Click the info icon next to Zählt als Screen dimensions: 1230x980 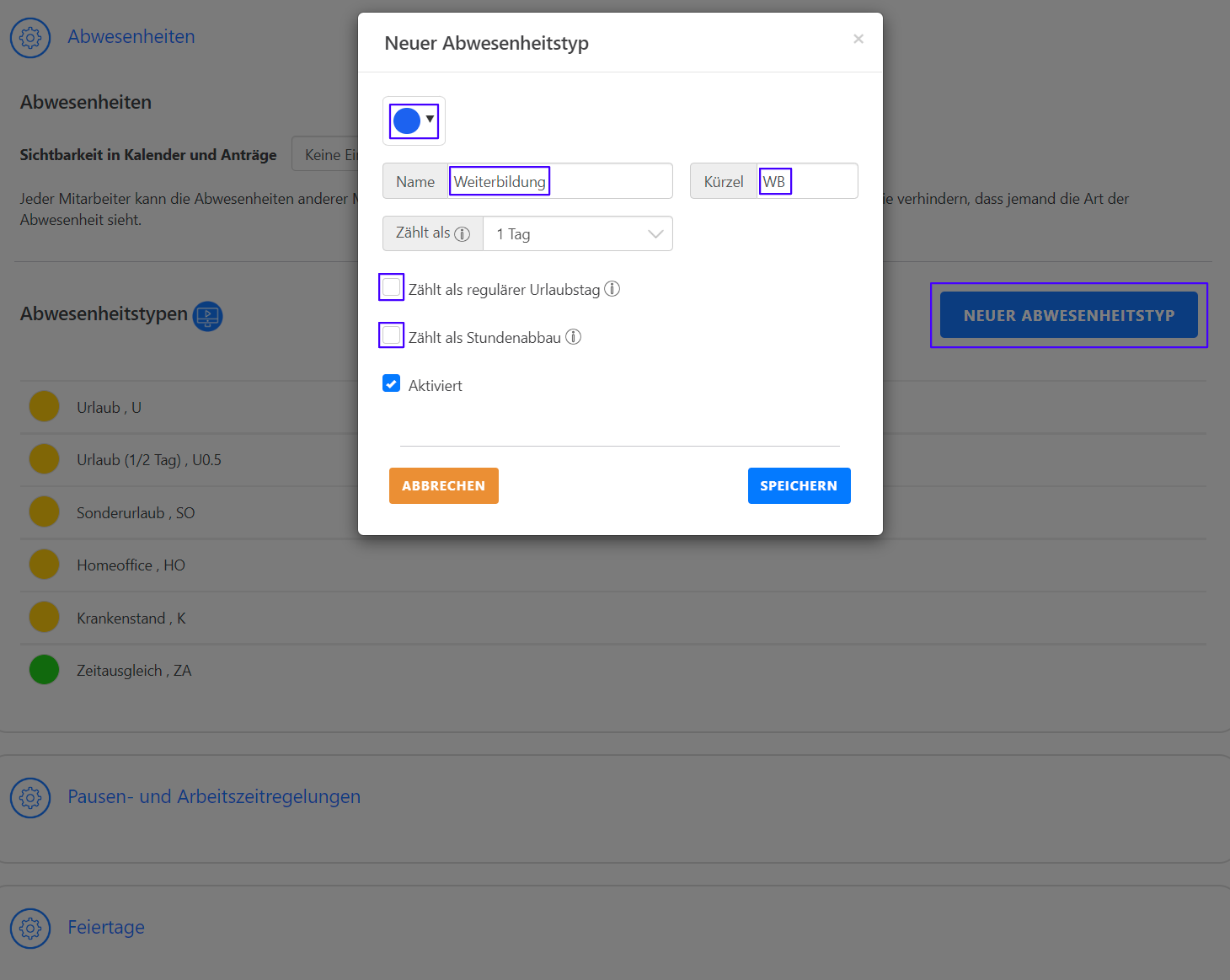[462, 234]
